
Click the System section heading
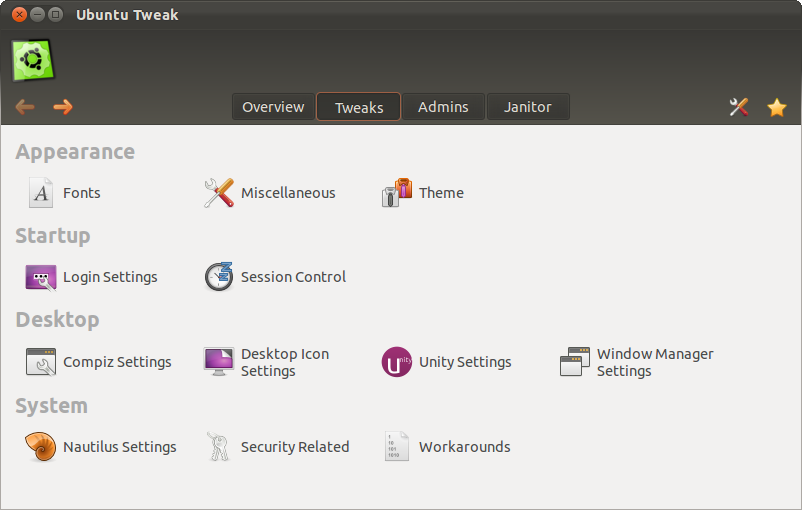pos(51,406)
